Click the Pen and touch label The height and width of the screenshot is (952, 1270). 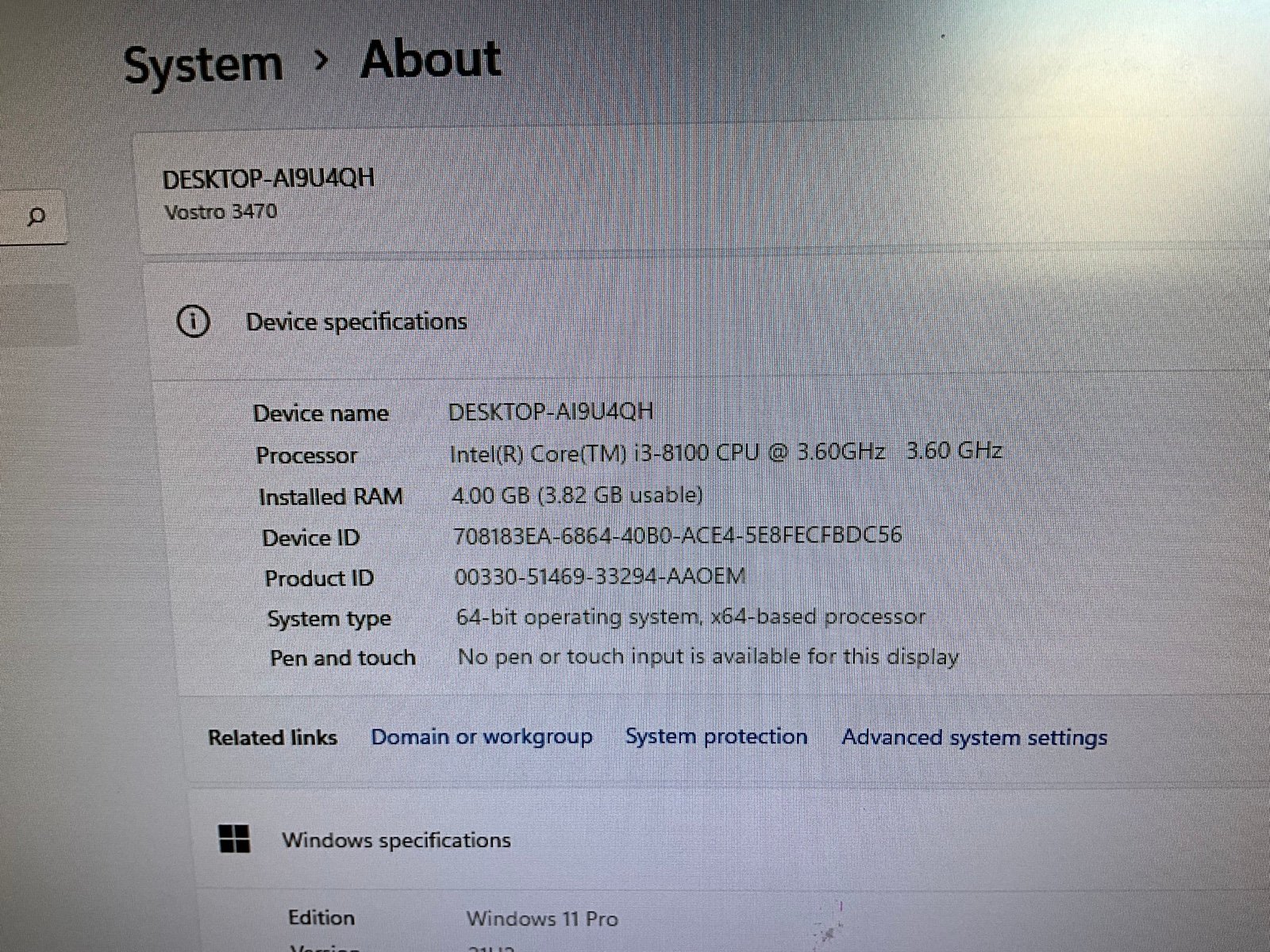[343, 658]
